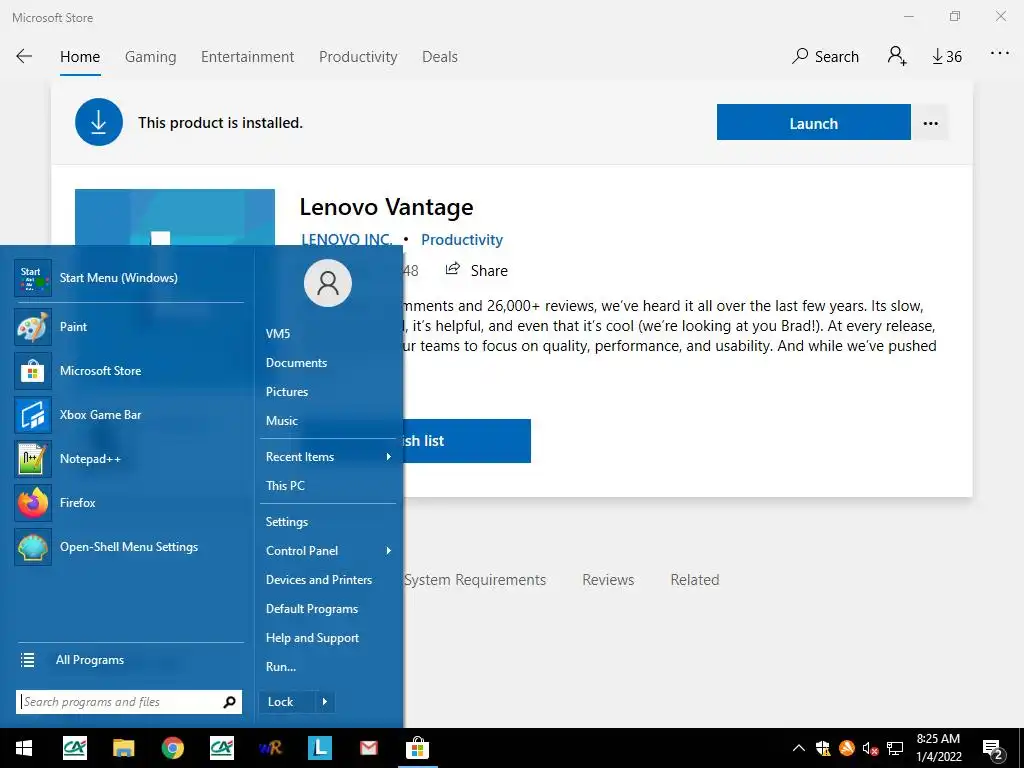Open Start Menu (Windows) entry
Image resolution: width=1024 pixels, height=768 pixels.
click(x=129, y=278)
